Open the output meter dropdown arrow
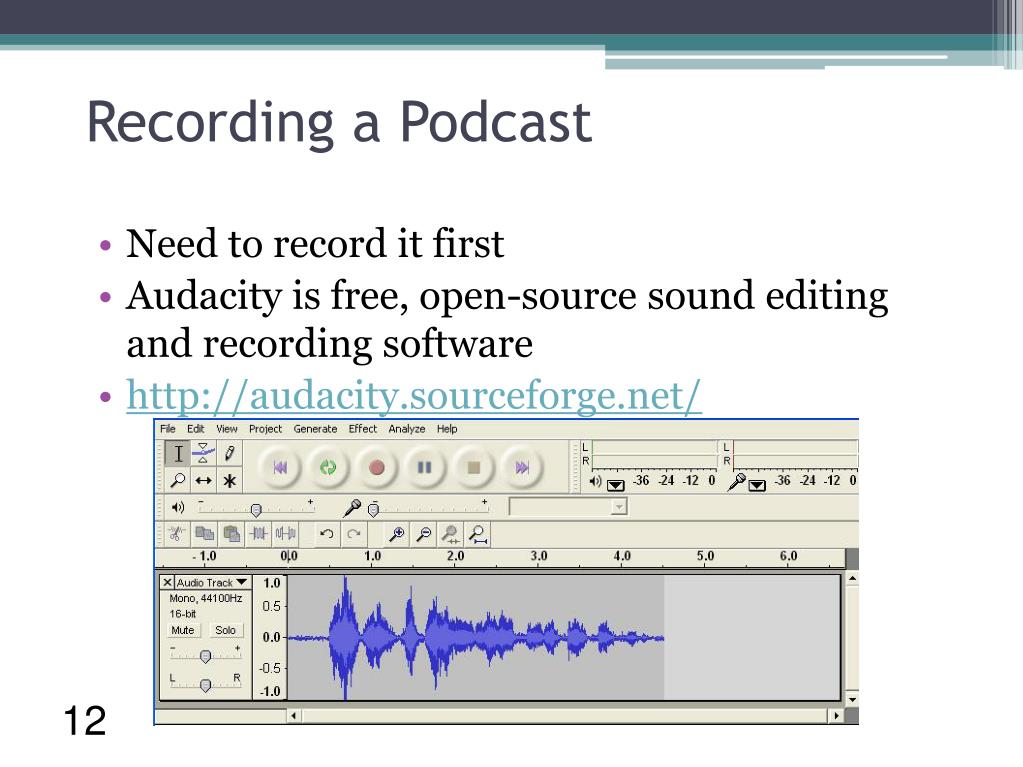This screenshot has width=1023, height=767. (x=615, y=485)
